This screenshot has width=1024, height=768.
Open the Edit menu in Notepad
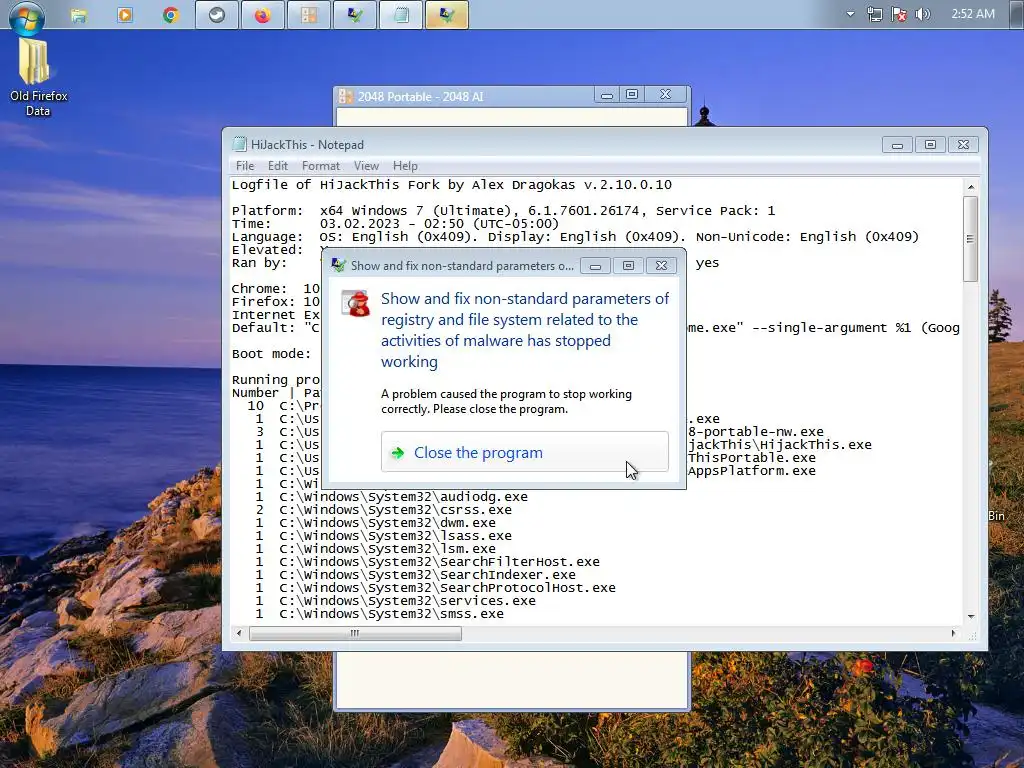278,166
